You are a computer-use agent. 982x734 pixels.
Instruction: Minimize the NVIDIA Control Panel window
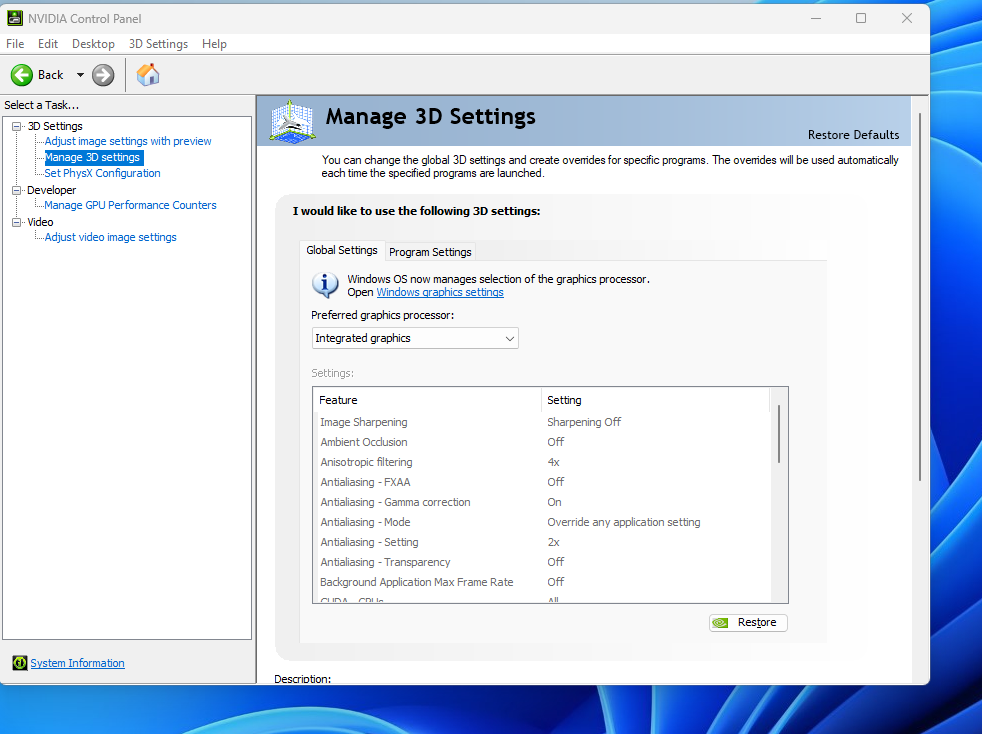[x=816, y=18]
